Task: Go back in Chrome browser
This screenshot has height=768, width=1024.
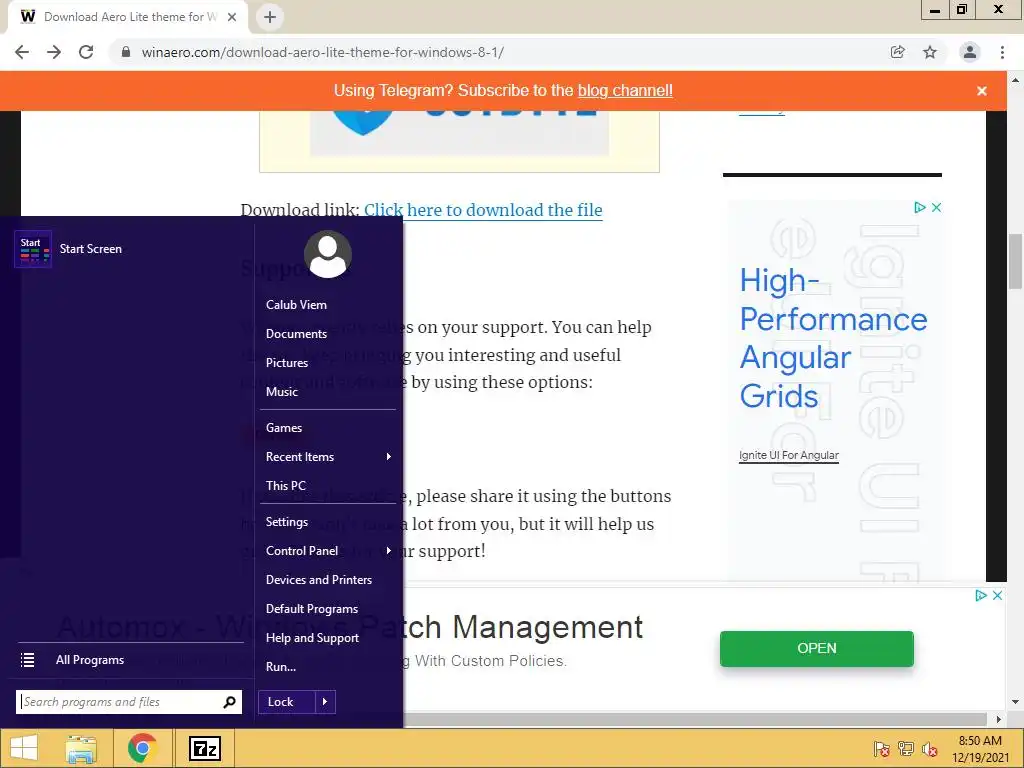Action: click(22, 52)
